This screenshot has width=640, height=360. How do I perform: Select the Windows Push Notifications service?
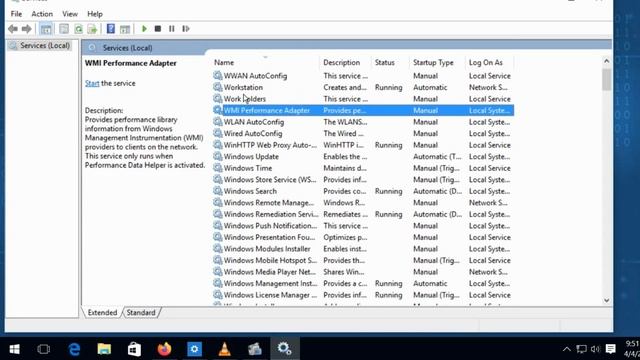[362, 226]
